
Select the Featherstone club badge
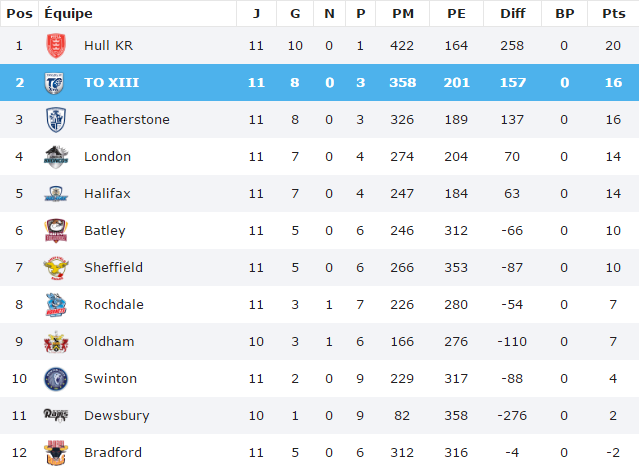(x=55, y=120)
